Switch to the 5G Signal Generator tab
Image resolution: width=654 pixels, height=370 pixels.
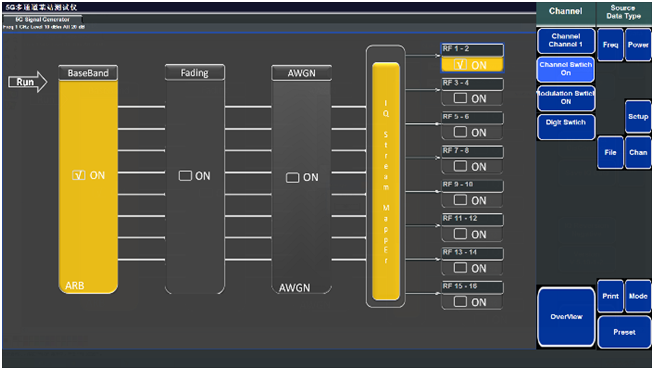pyautogui.click(x=43, y=19)
